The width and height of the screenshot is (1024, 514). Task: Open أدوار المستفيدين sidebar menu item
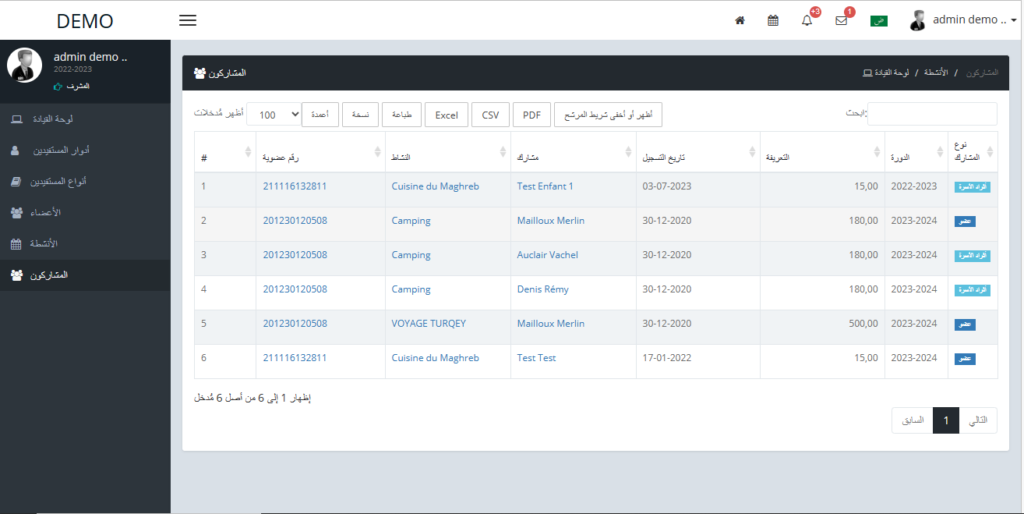pos(85,150)
